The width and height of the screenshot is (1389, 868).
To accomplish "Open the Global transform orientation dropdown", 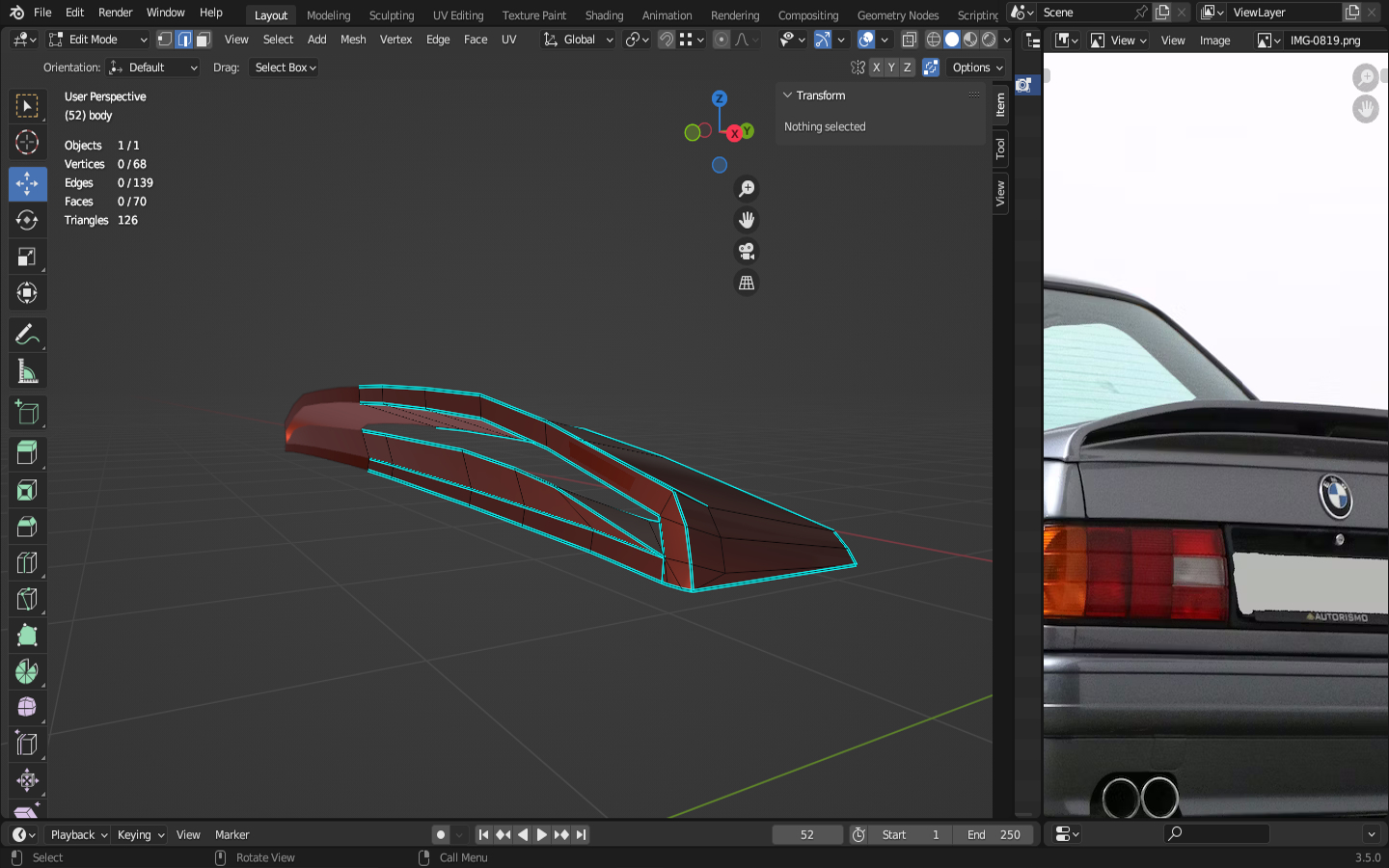I will [579, 40].
